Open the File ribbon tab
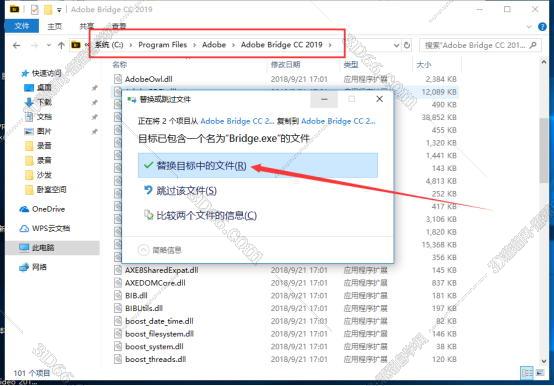The width and height of the screenshot is (554, 386). 22,26
